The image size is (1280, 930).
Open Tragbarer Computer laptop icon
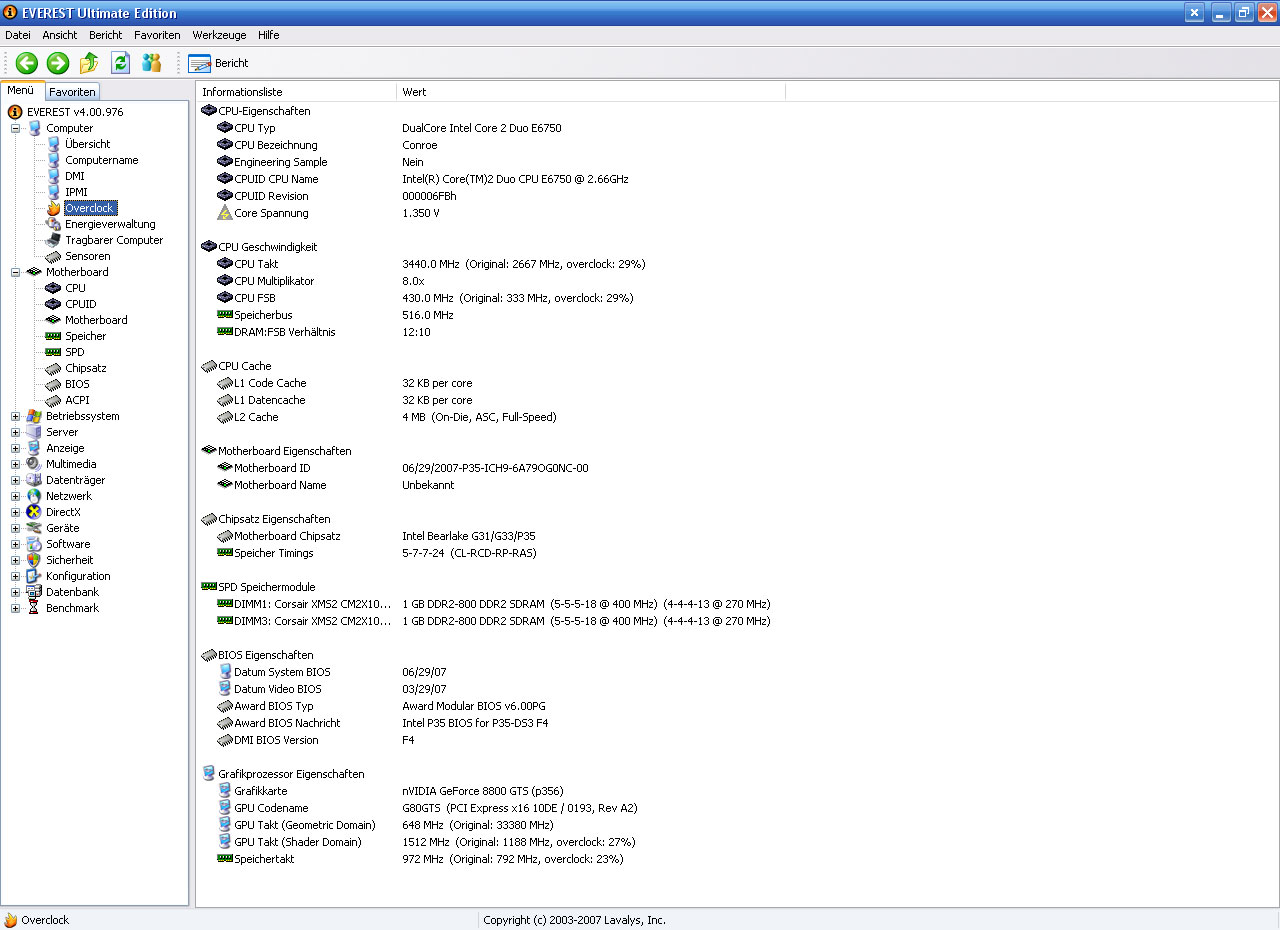[54, 240]
